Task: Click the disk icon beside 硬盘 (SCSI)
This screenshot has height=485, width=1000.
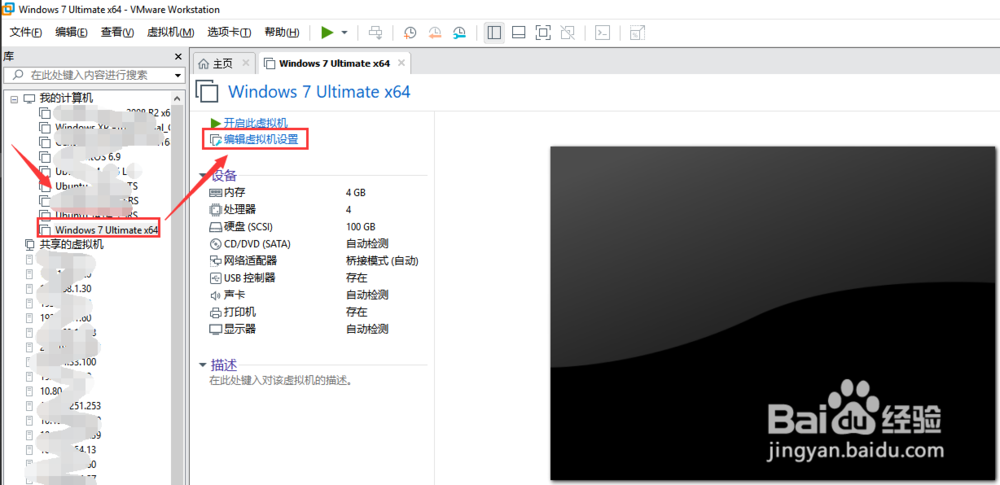Action: [215, 227]
